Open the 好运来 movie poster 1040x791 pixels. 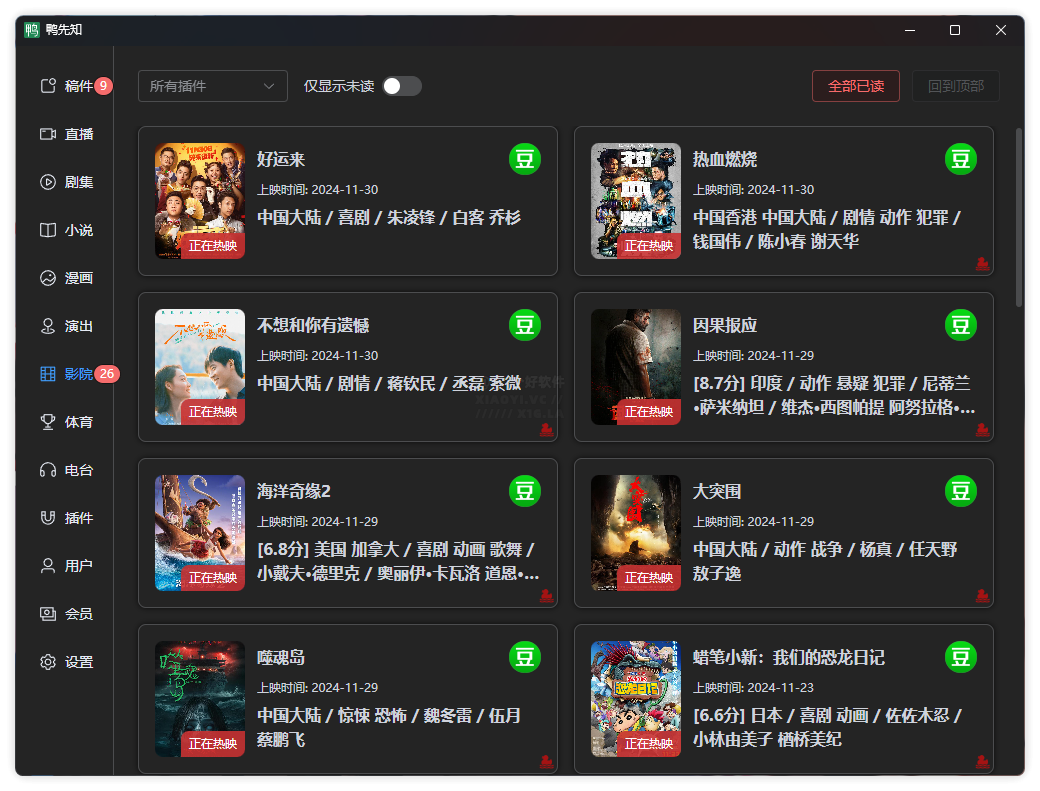(x=200, y=201)
